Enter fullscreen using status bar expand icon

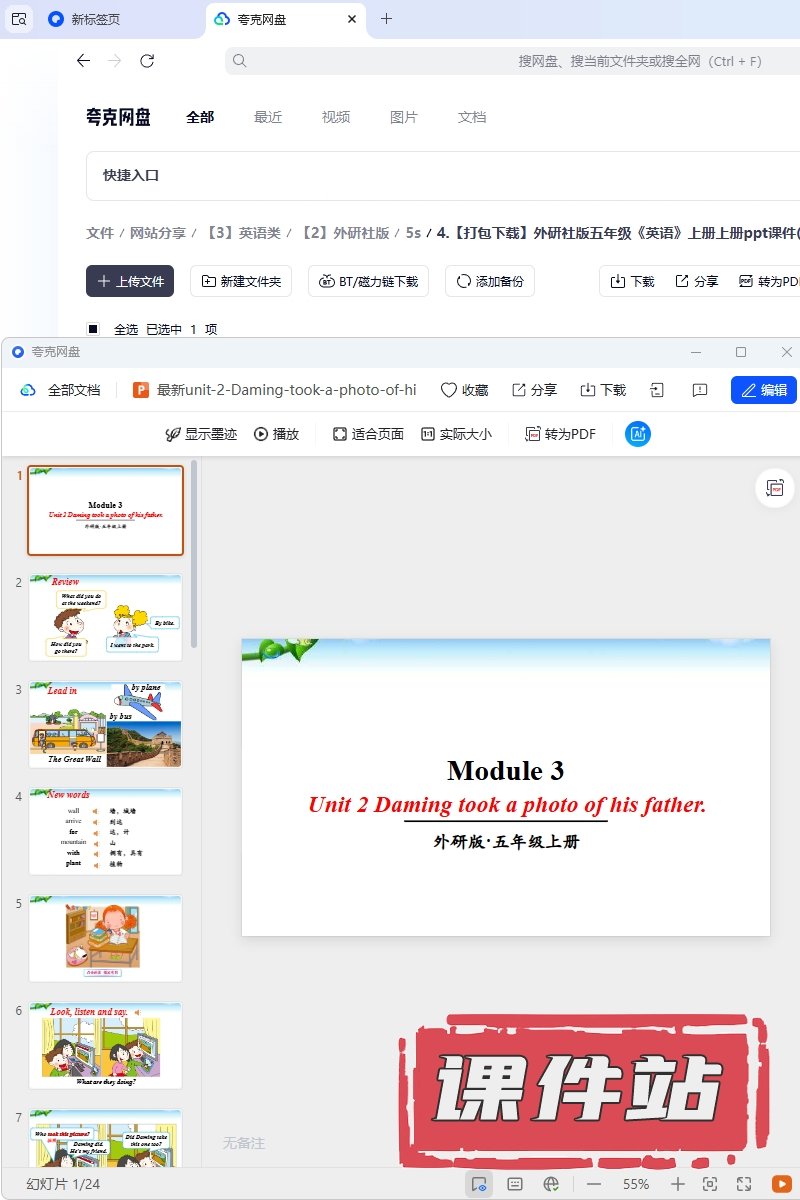[x=744, y=1184]
